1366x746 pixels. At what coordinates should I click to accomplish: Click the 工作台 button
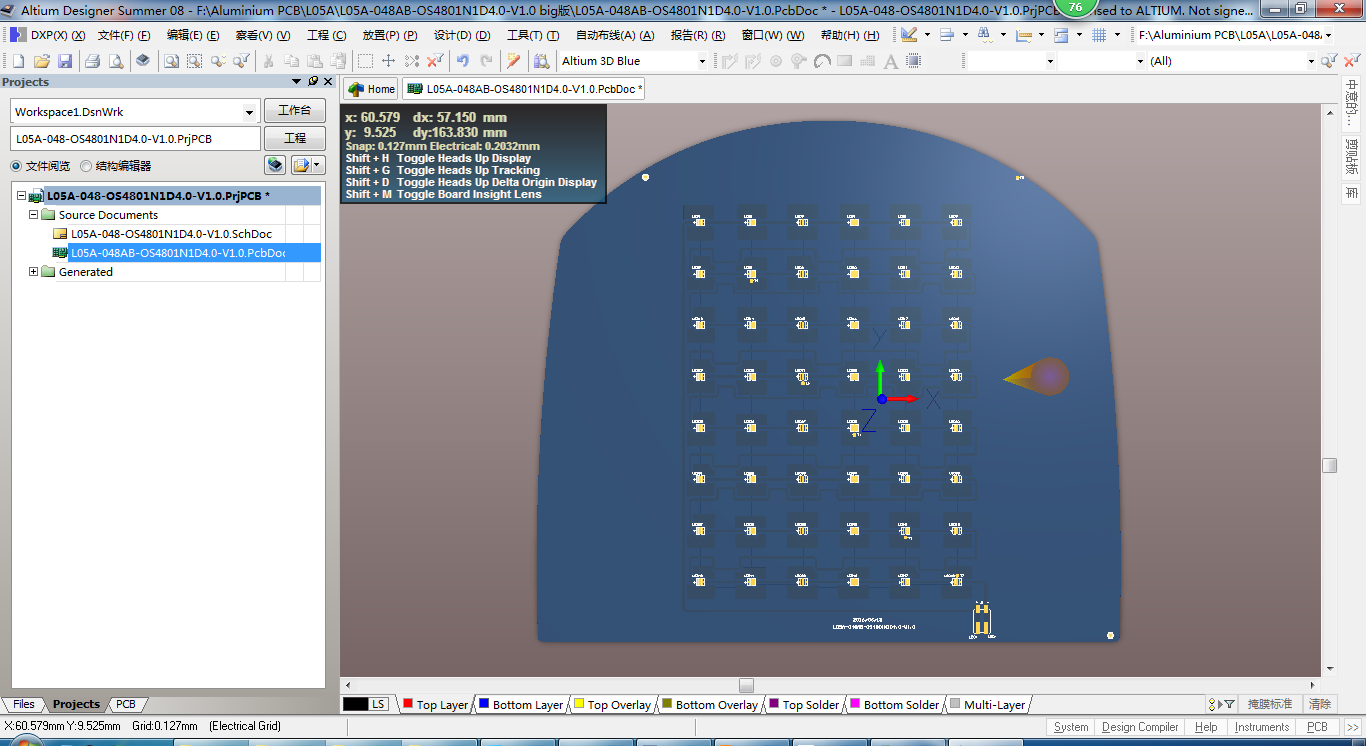coord(294,111)
